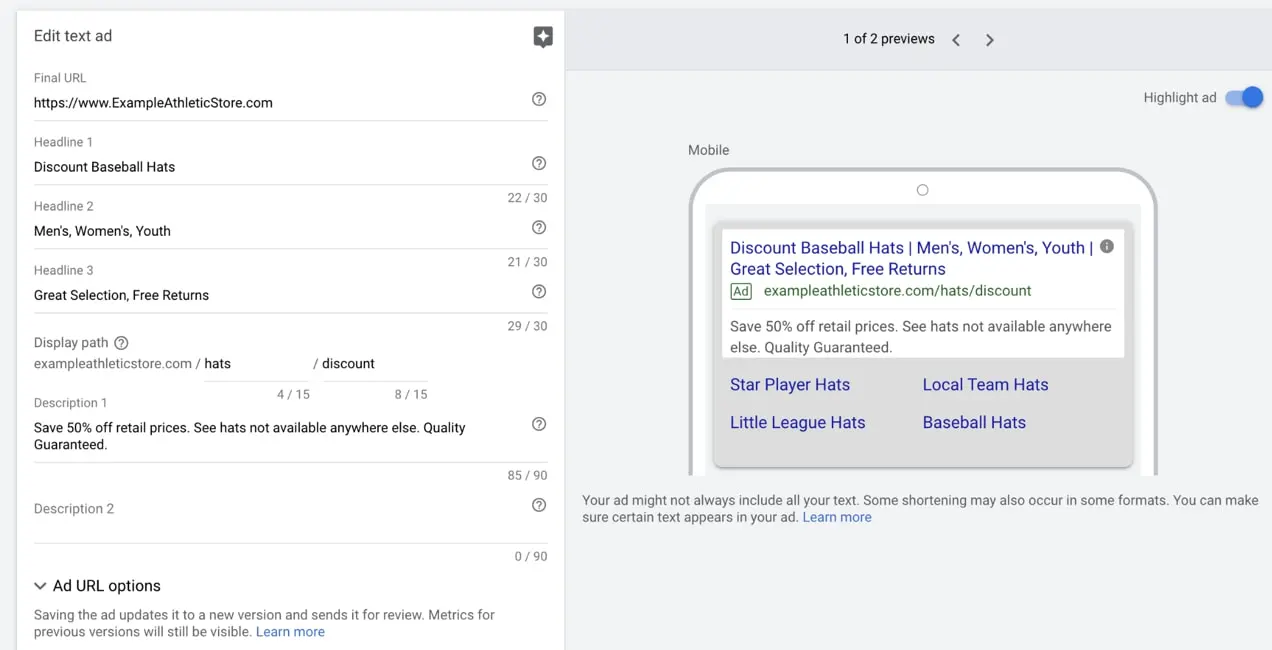Click the 0 / 90 character counter
1272x650 pixels.
point(531,556)
